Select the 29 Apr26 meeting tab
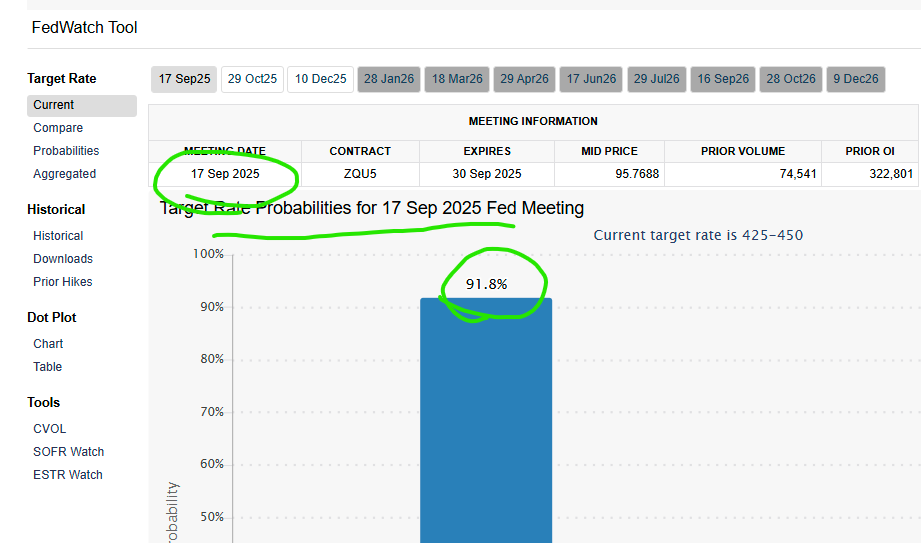 click(524, 79)
